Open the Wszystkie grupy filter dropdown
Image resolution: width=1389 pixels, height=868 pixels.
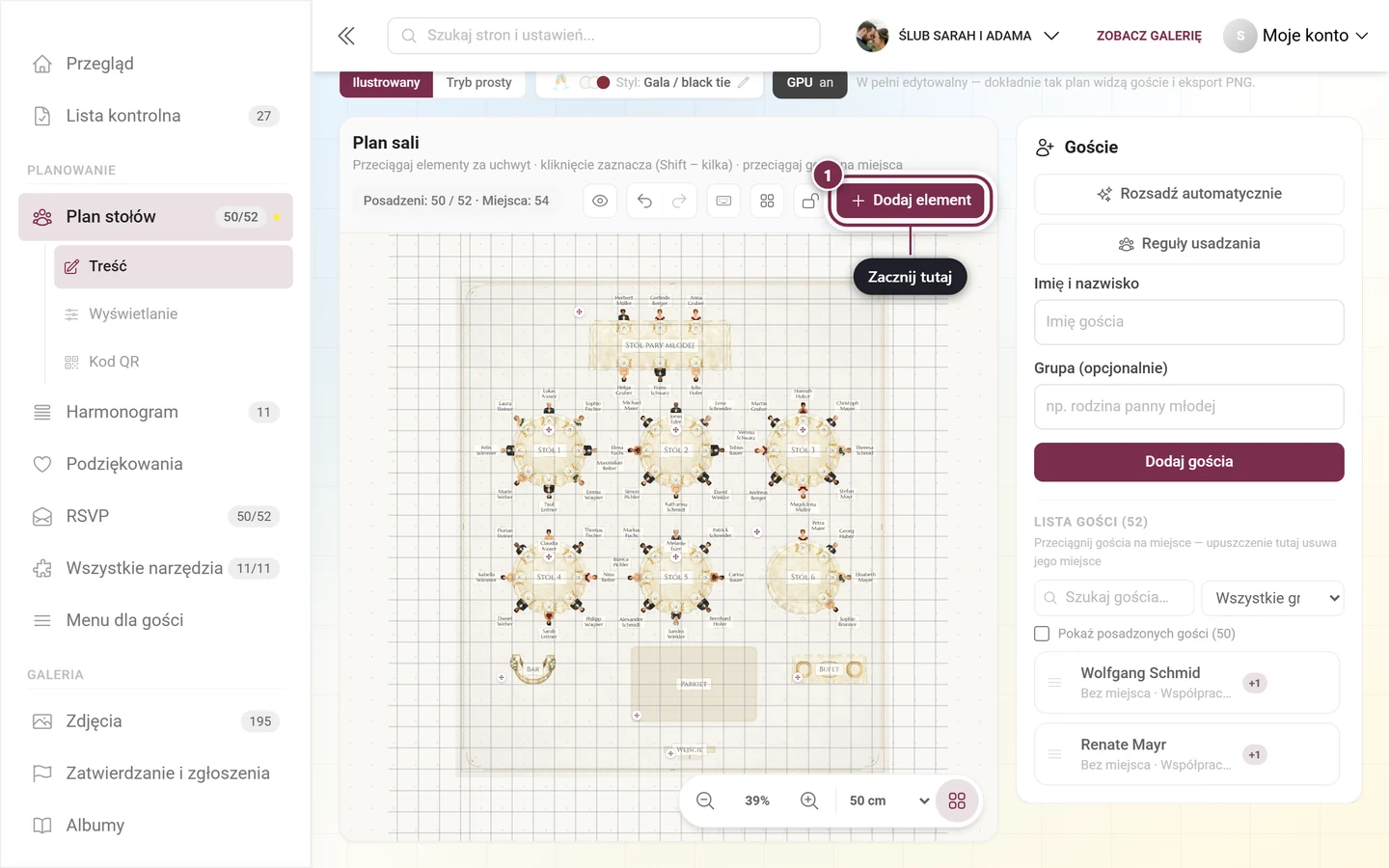1273,598
